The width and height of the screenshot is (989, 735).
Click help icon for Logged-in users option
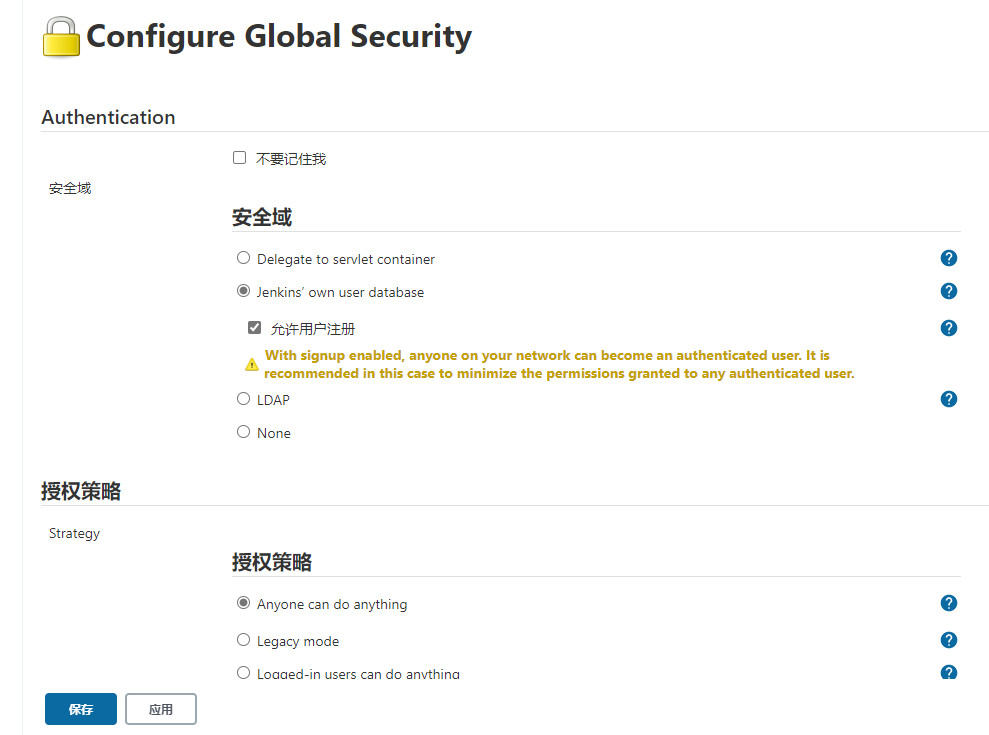pyautogui.click(x=949, y=672)
